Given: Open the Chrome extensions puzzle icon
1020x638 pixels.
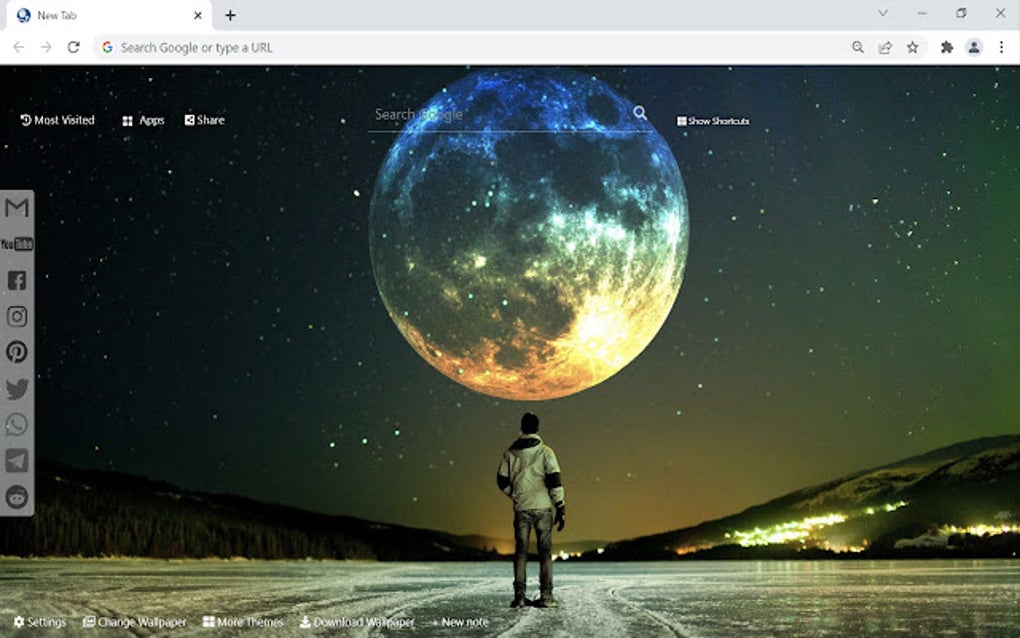Looking at the screenshot, I should (946, 46).
